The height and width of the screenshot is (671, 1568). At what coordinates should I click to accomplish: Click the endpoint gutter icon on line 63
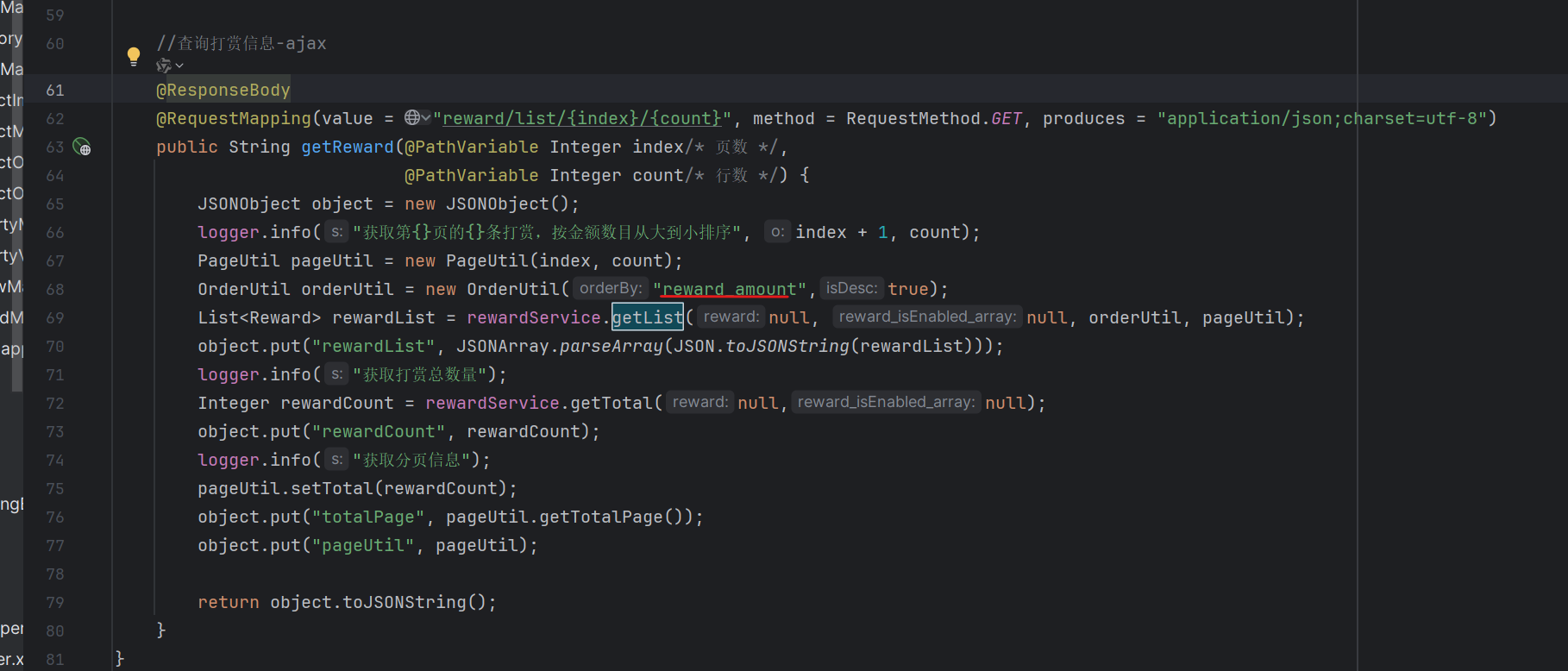coord(82,147)
